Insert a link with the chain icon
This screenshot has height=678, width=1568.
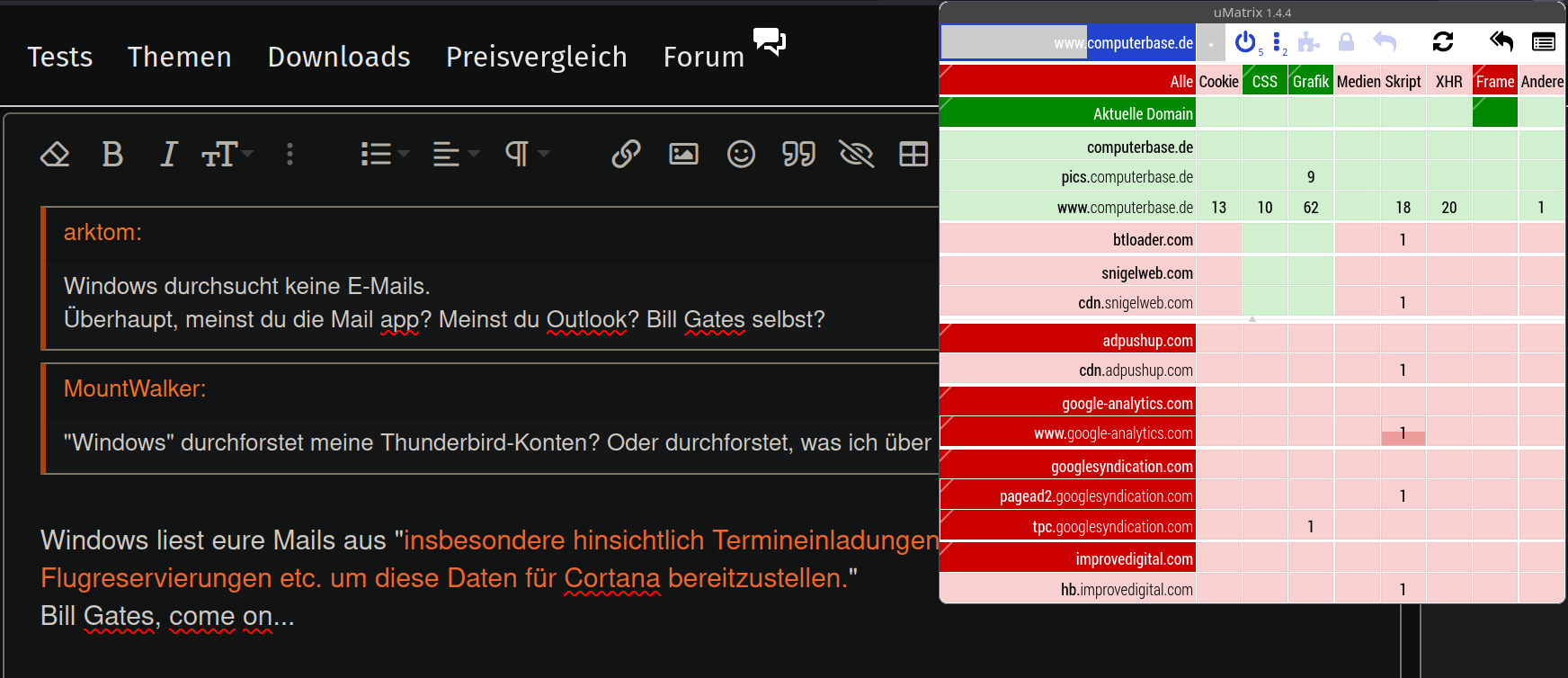tap(626, 155)
